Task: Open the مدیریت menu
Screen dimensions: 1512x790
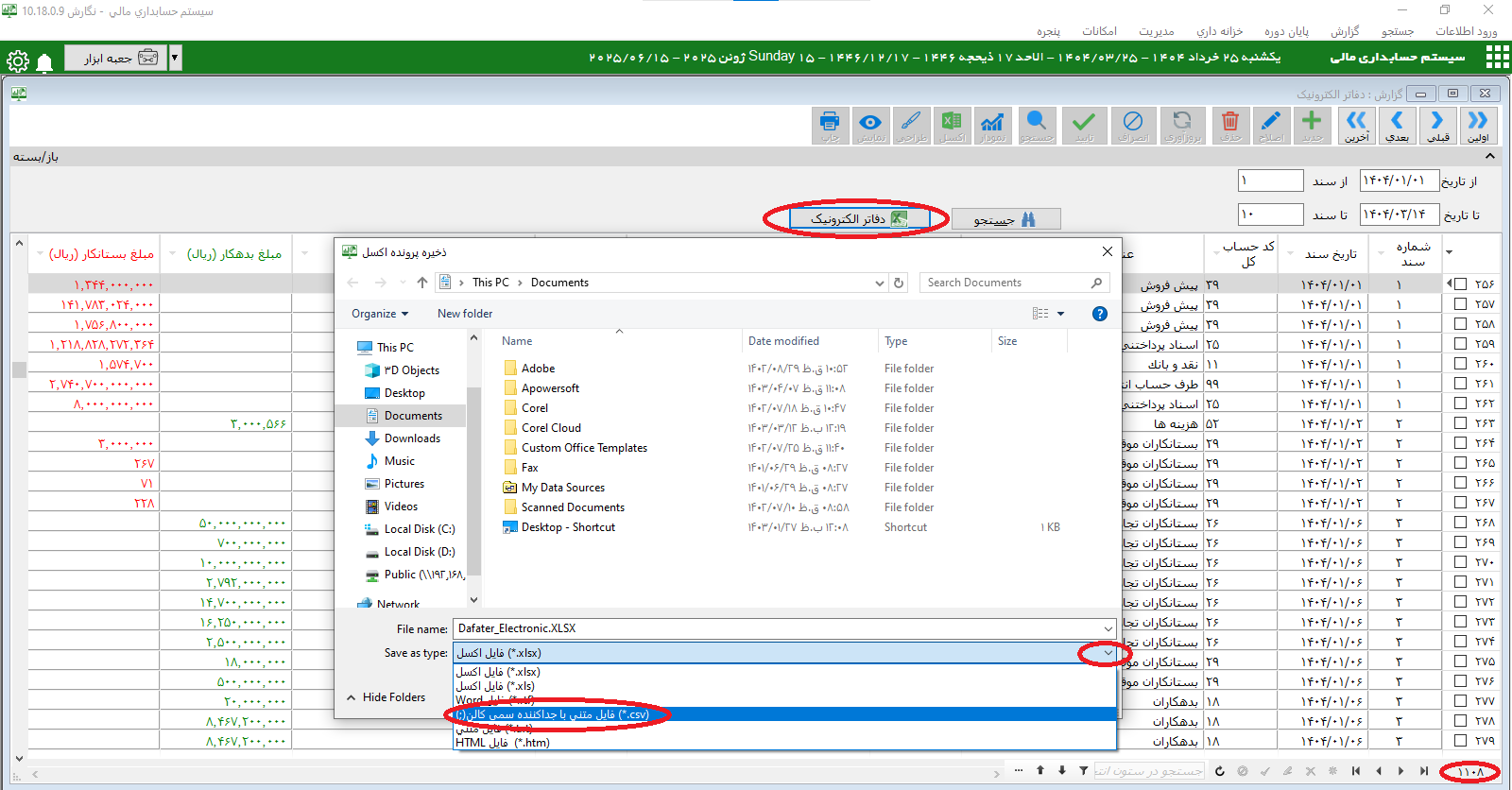Action: (x=1157, y=31)
